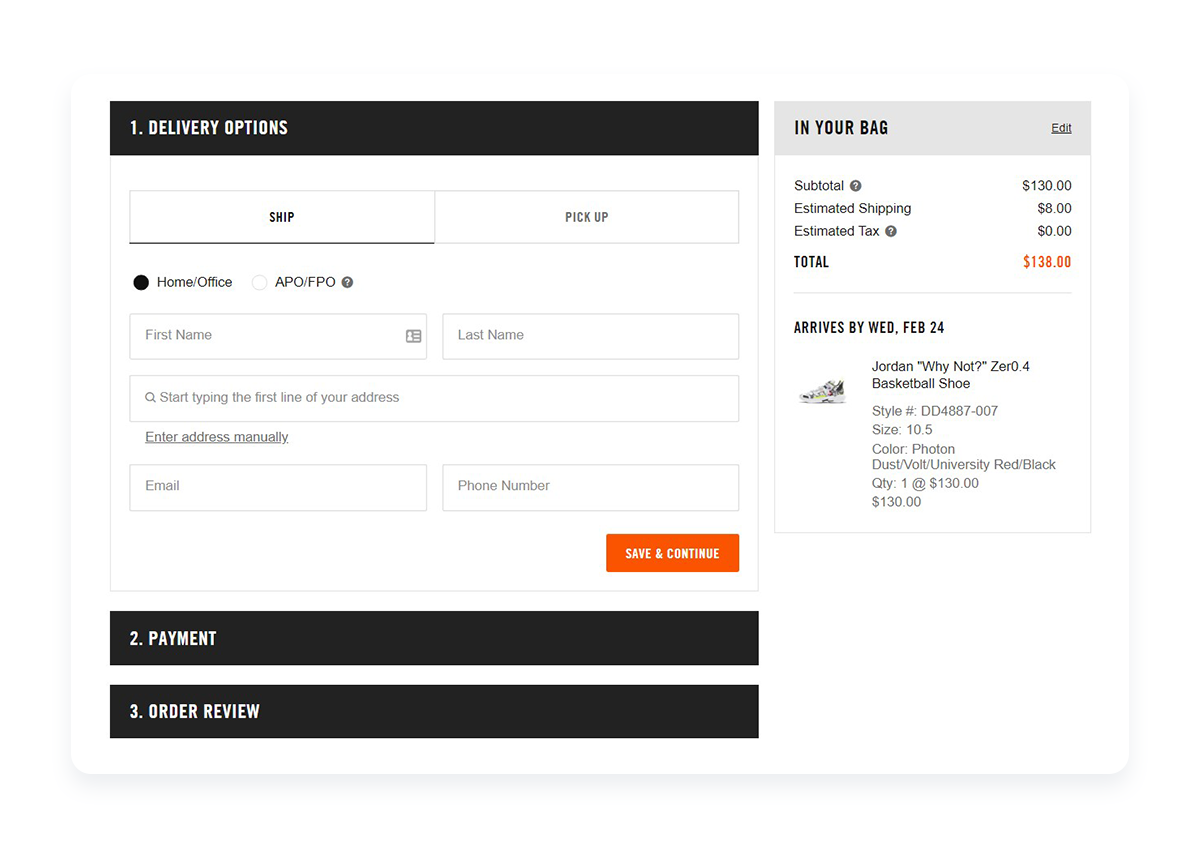1200x850 pixels.
Task: Click the Estimated Tax help icon
Action: point(891,231)
